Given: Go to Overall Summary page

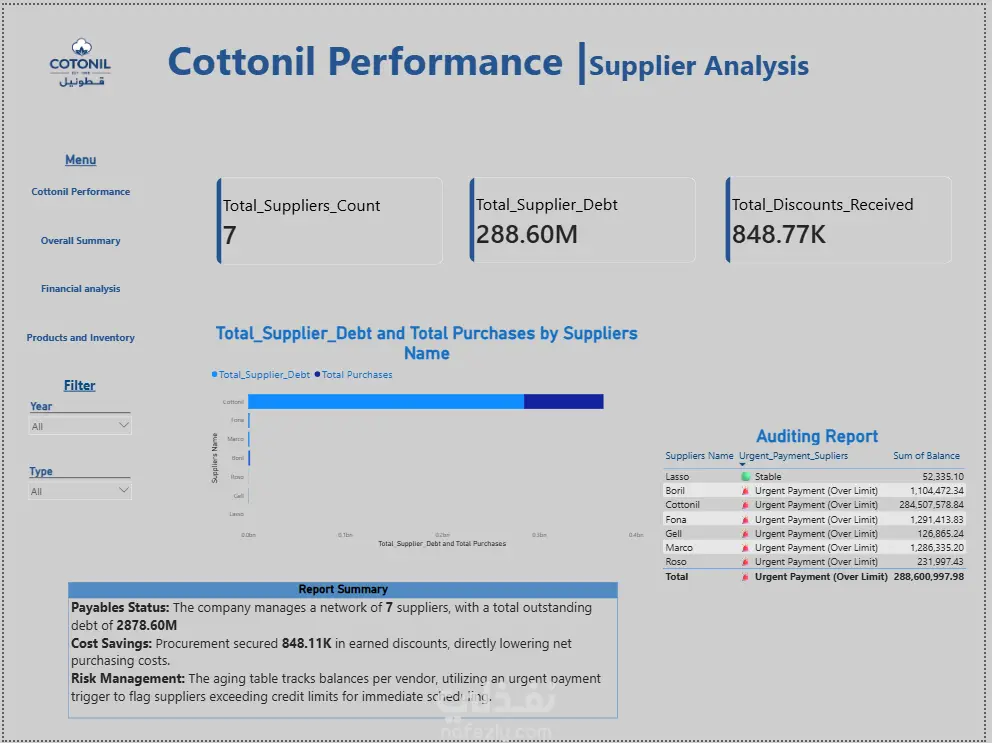Looking at the screenshot, I should (x=80, y=240).
